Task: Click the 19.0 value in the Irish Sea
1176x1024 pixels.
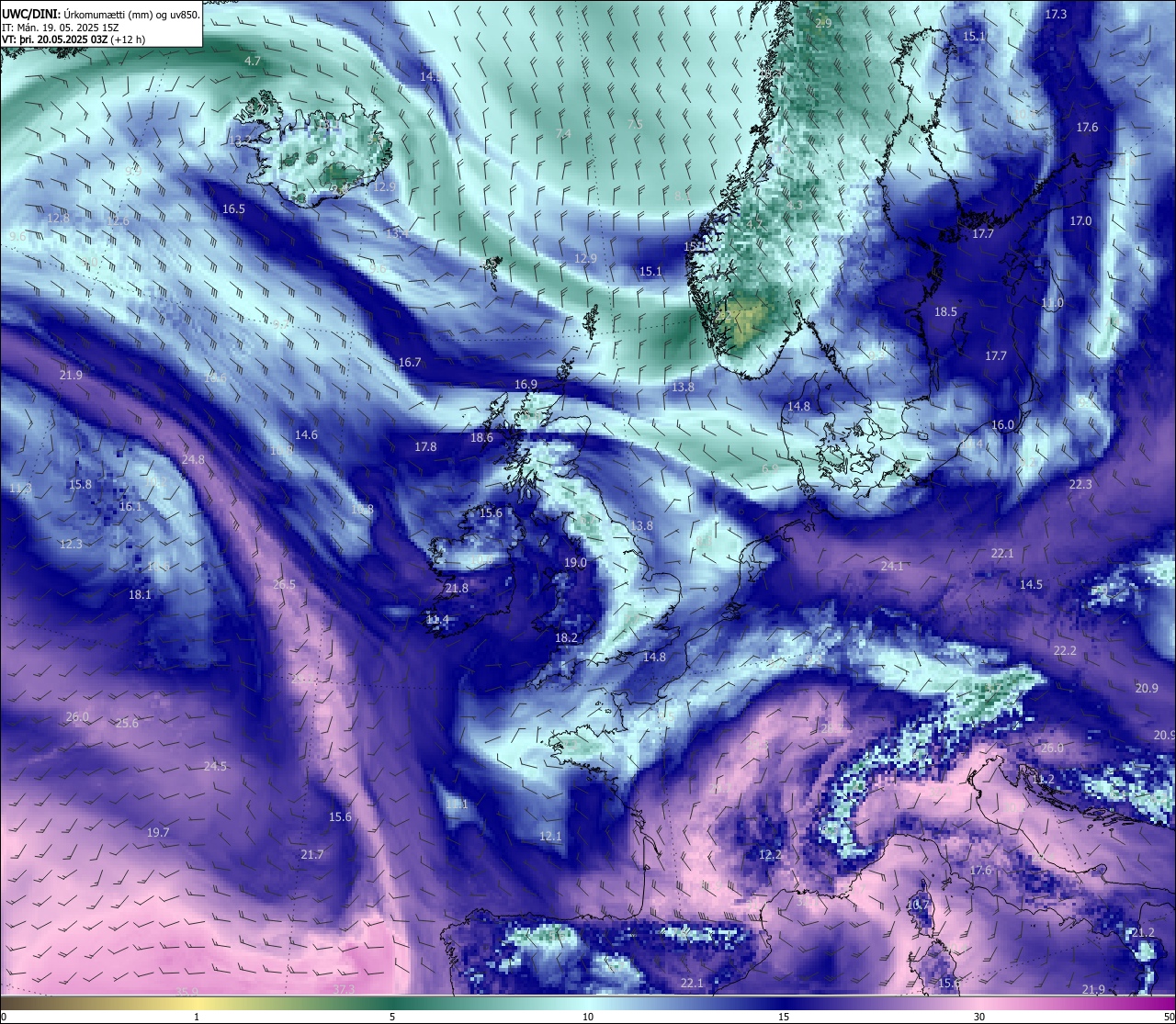Action: [x=575, y=563]
